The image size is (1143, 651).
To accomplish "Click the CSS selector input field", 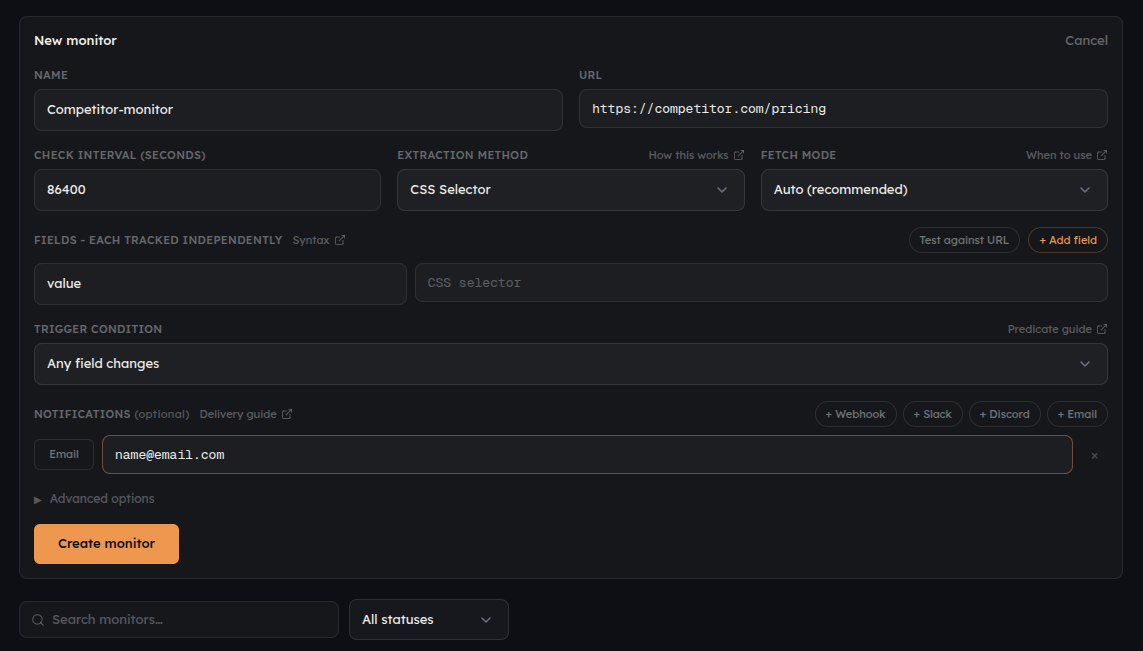I will [x=761, y=283].
